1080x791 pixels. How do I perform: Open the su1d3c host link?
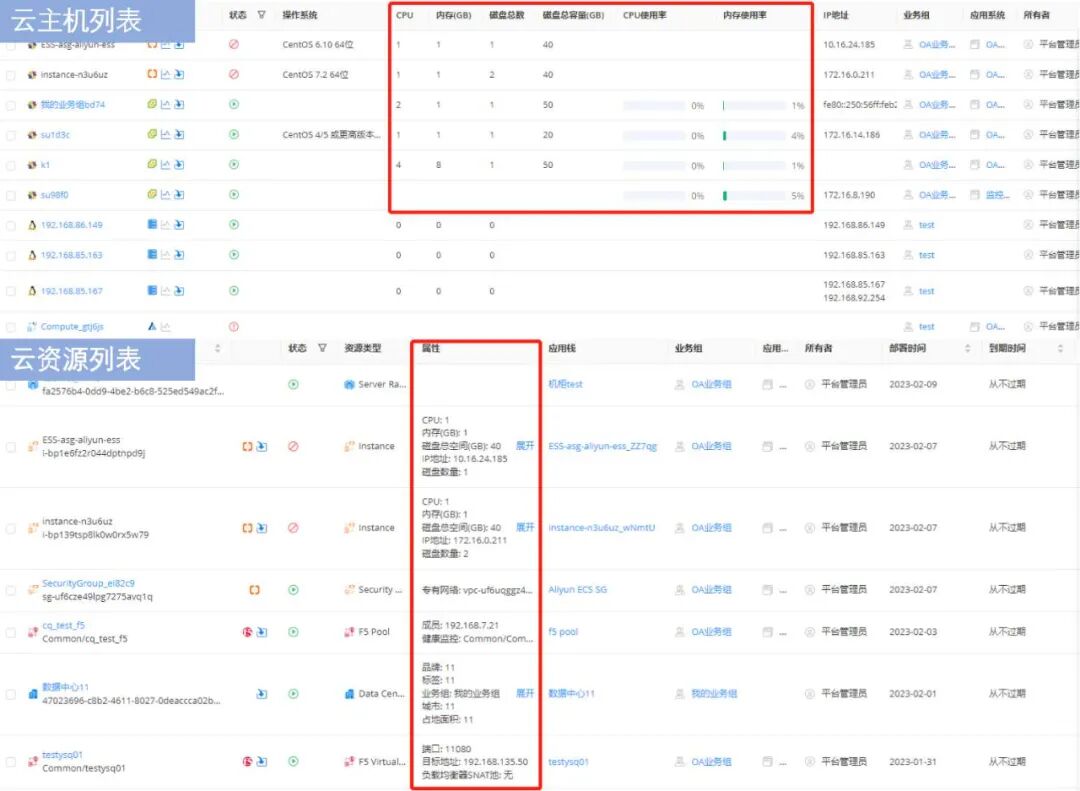[55, 134]
